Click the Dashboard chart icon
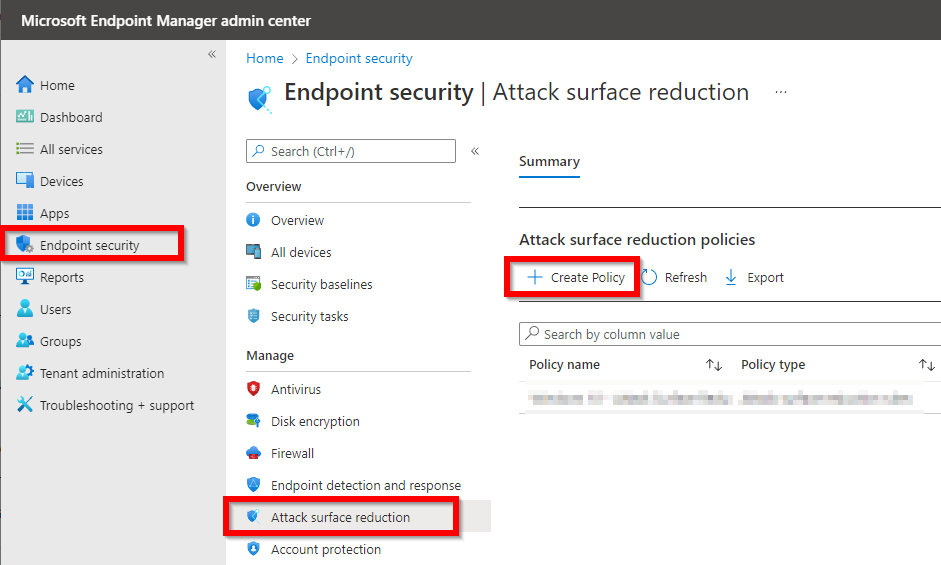Image resolution: width=941 pixels, height=565 pixels. pos(25,116)
